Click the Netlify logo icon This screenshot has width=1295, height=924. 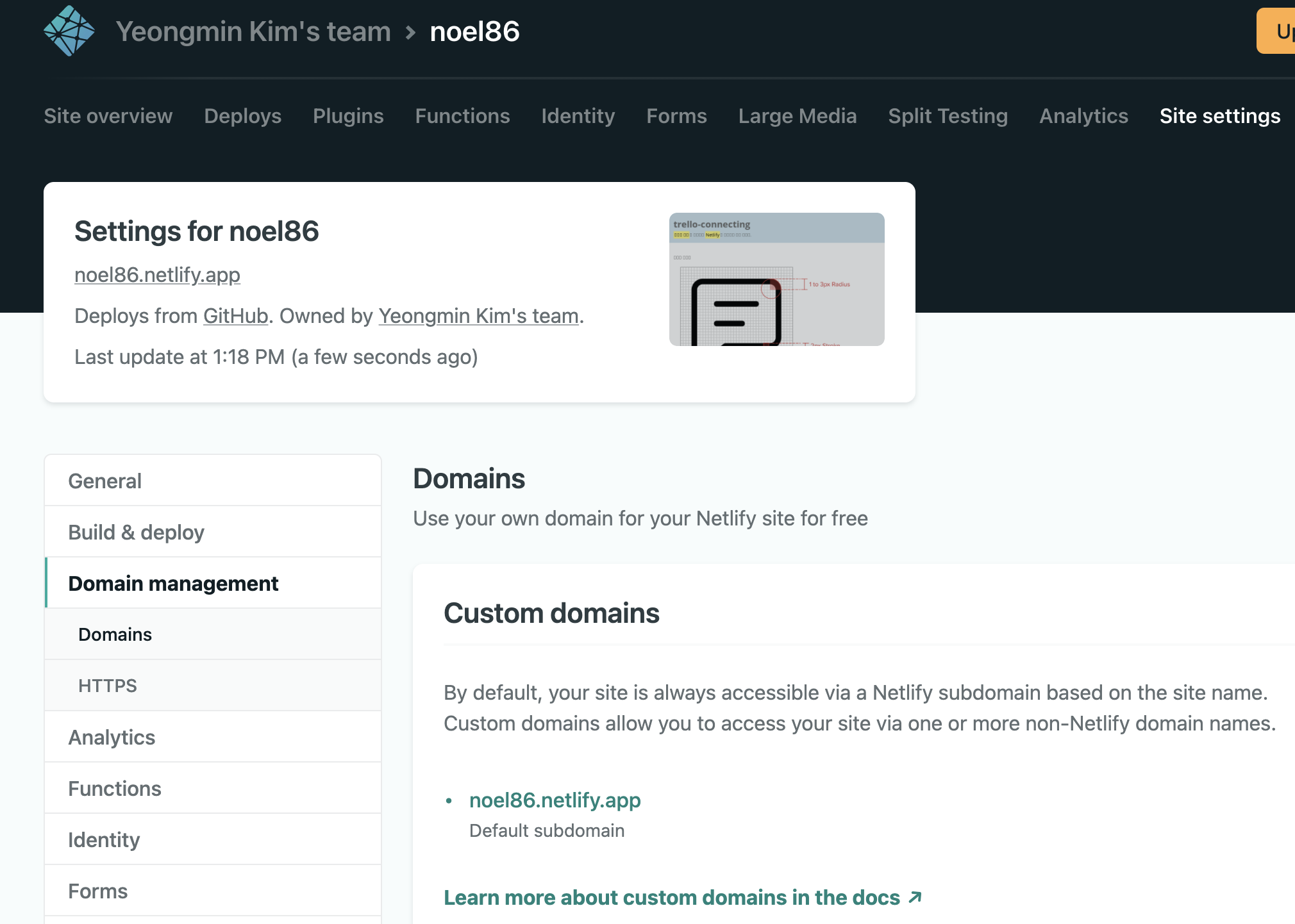69,31
